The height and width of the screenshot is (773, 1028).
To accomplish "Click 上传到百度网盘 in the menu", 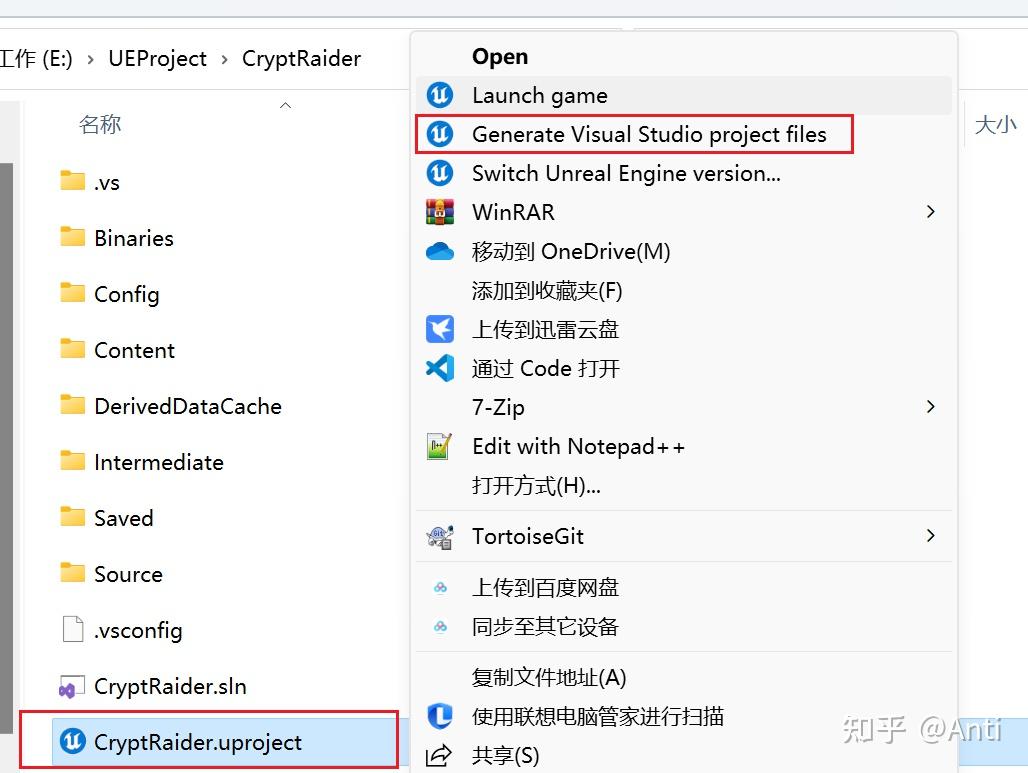I will pyautogui.click(x=547, y=588).
